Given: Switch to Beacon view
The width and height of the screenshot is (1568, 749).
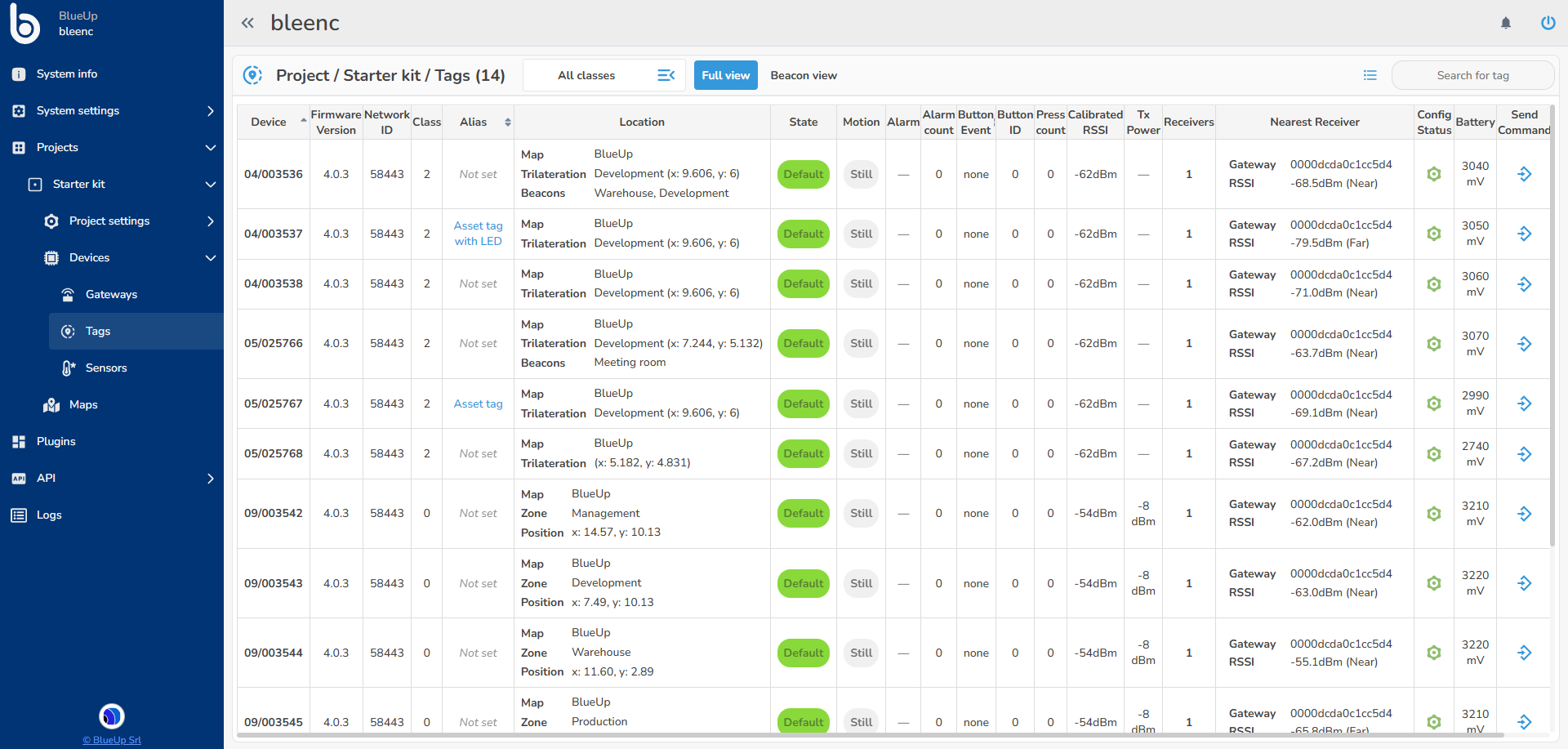Looking at the screenshot, I should click(804, 75).
